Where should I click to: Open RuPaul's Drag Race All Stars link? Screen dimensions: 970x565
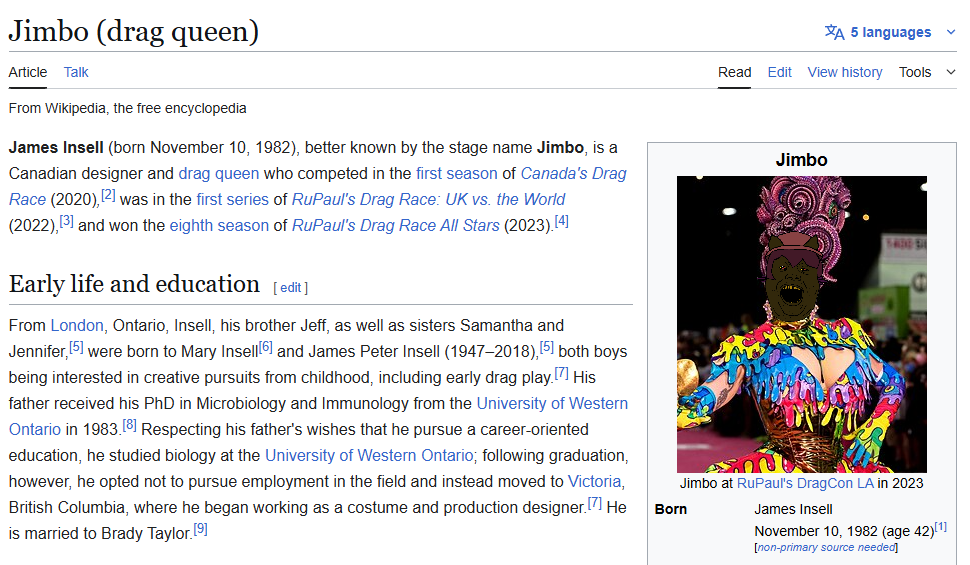click(395, 225)
